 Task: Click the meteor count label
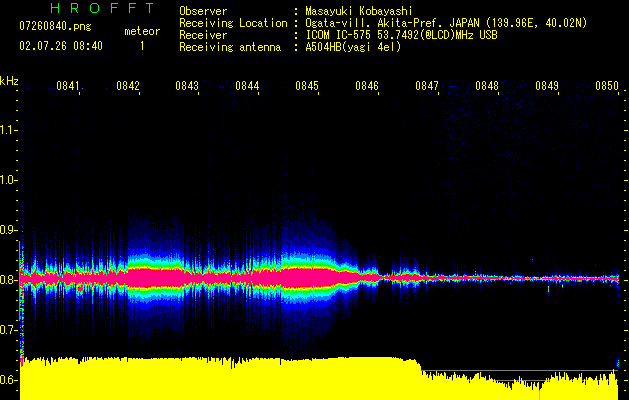pyautogui.click(x=142, y=31)
